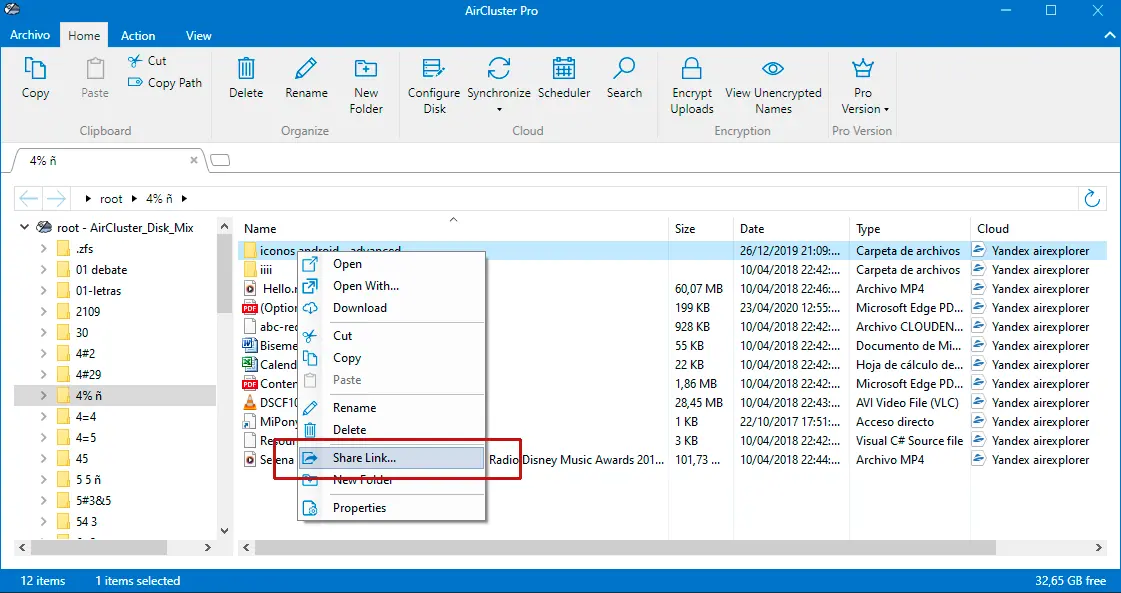Choose Rename in context menu

click(x=392, y=408)
